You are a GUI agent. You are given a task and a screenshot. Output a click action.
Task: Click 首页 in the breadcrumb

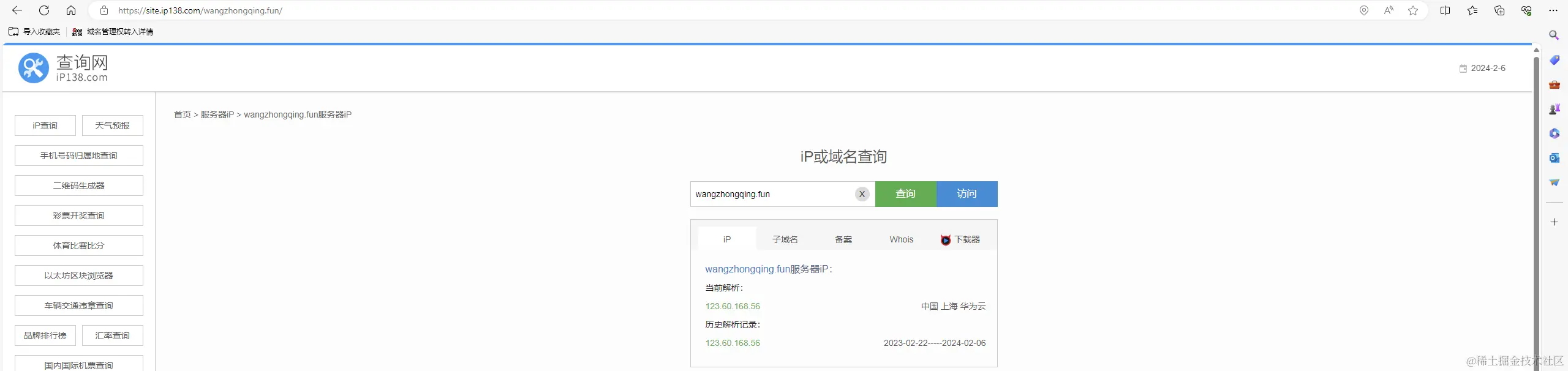[183, 114]
